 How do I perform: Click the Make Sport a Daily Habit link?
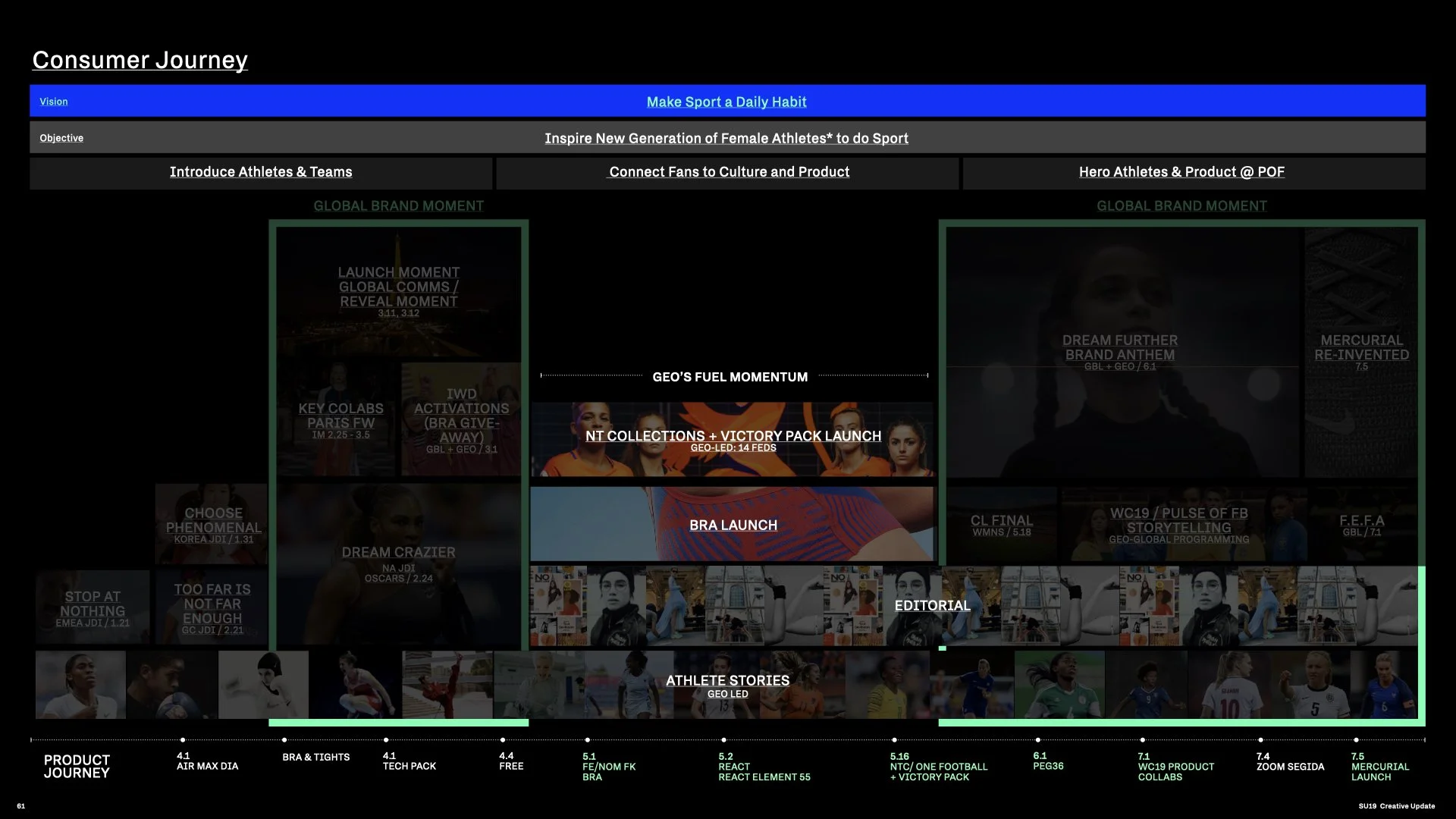coord(726,102)
